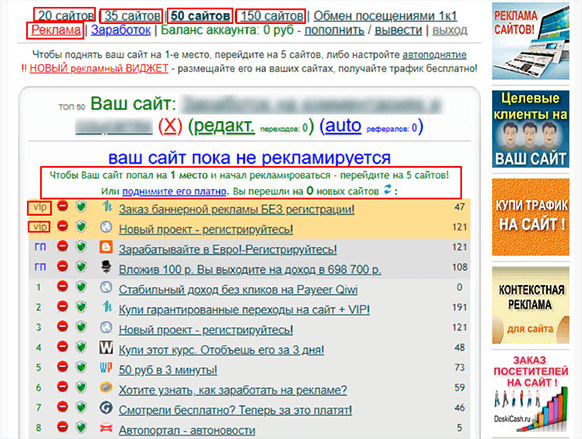Click the red block icon in the 'Вложив 100 р.' row
Image resolution: width=582 pixels, height=439 pixels.
63,266
